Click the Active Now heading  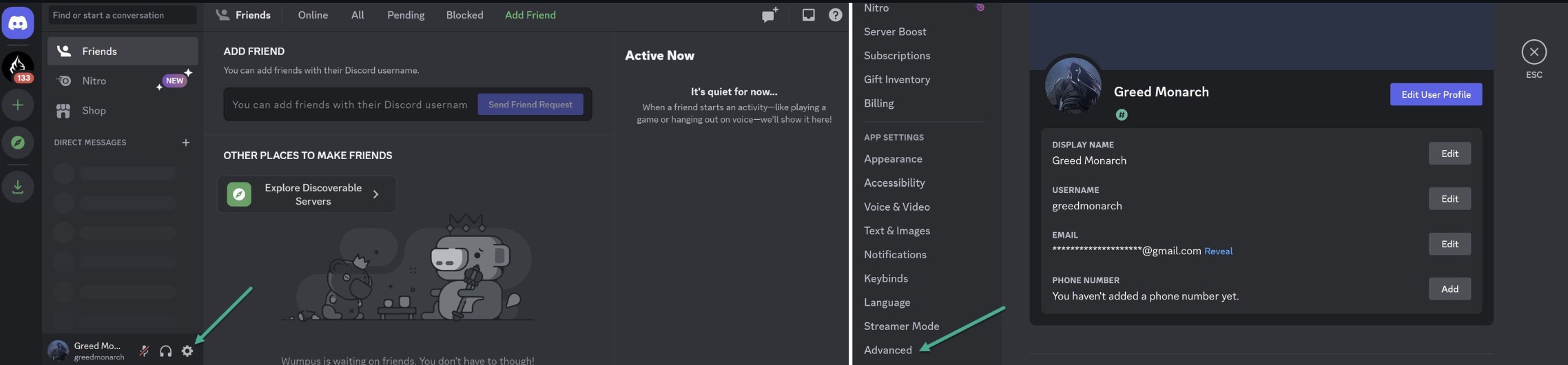659,56
